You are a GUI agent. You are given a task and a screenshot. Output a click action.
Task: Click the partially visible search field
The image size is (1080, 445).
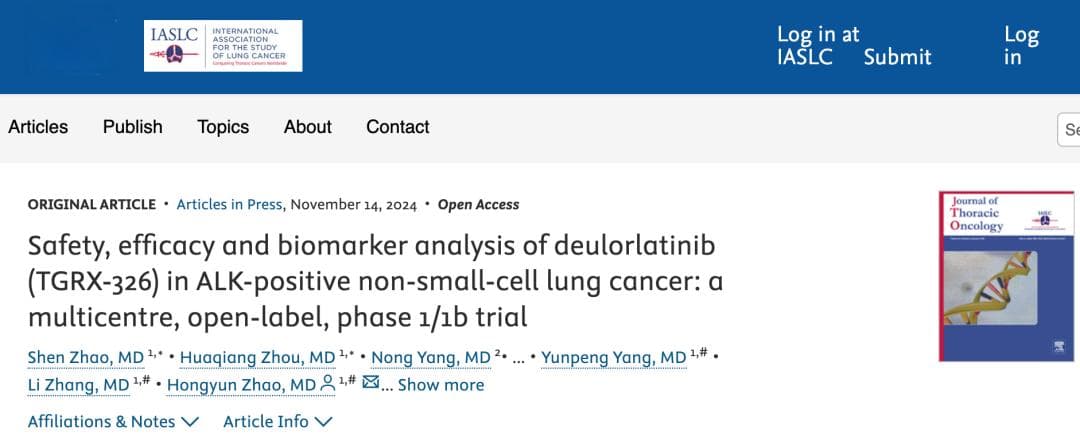[1068, 130]
